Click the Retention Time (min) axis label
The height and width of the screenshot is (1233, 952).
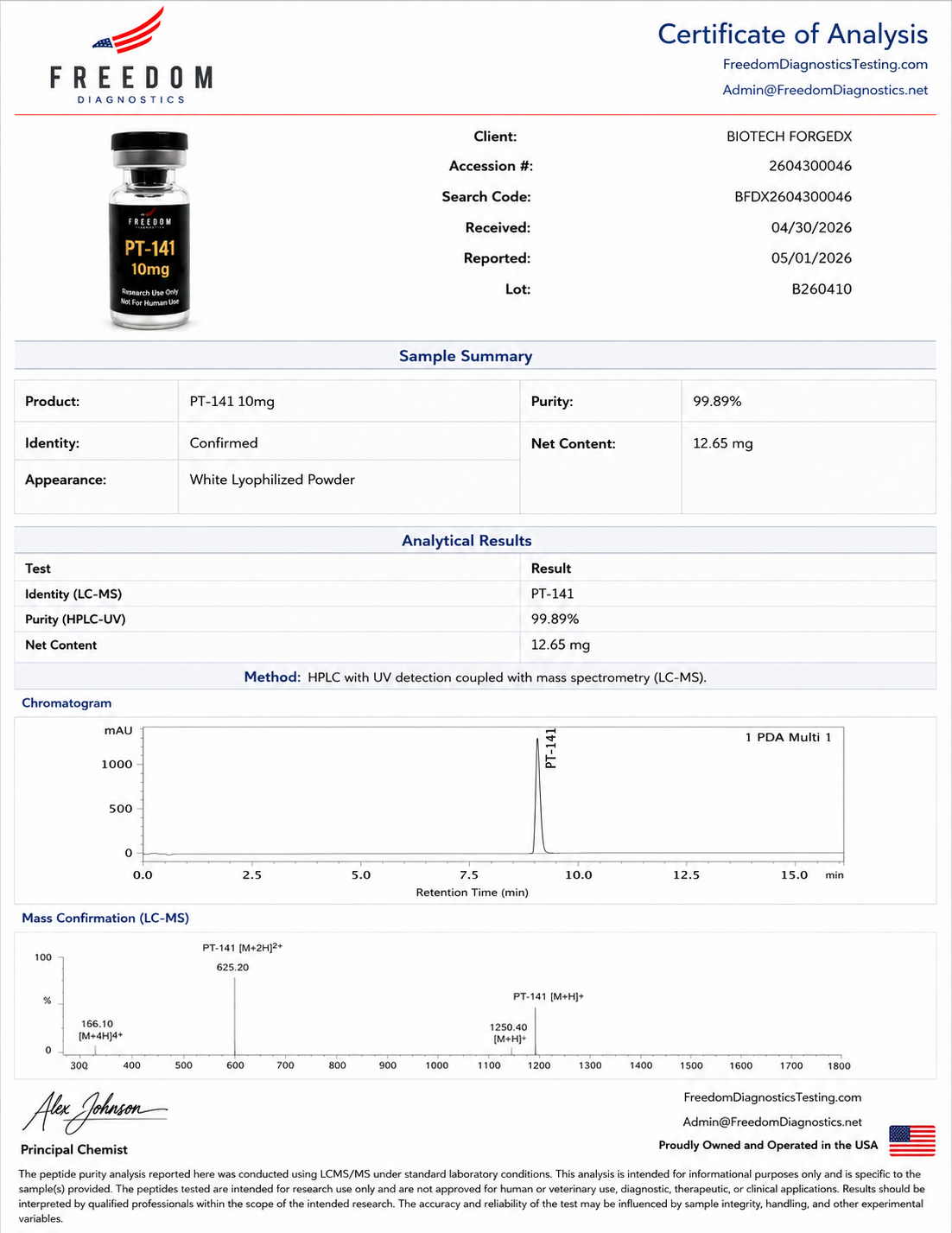472,893
